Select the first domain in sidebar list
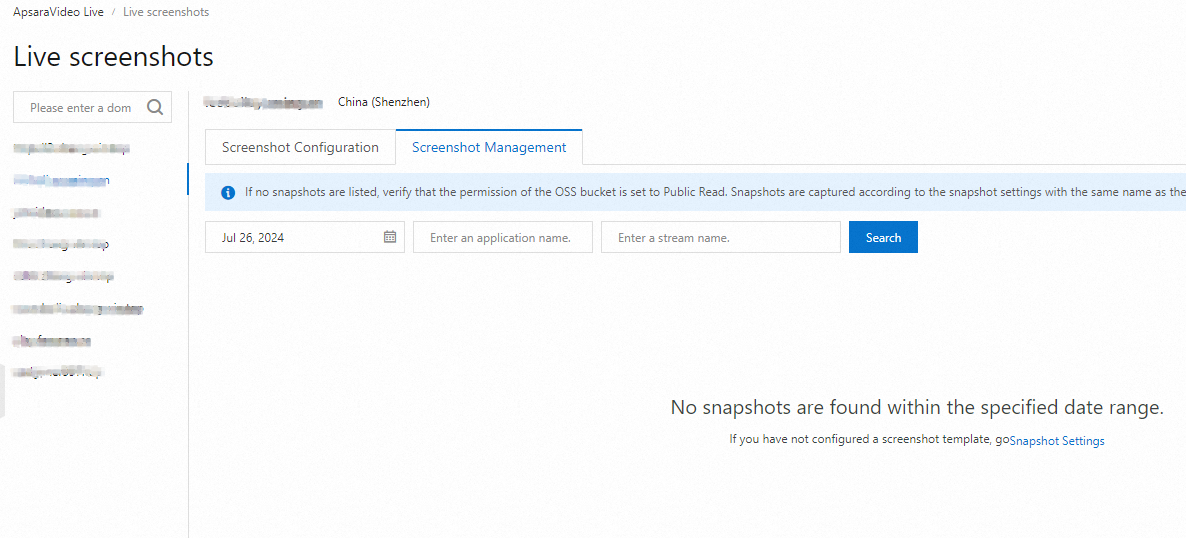Screen dimensions: 1186x538 tap(71, 148)
